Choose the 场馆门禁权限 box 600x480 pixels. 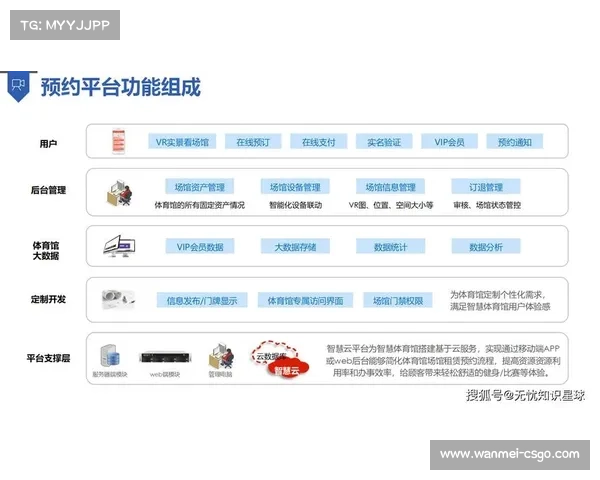[398, 300]
